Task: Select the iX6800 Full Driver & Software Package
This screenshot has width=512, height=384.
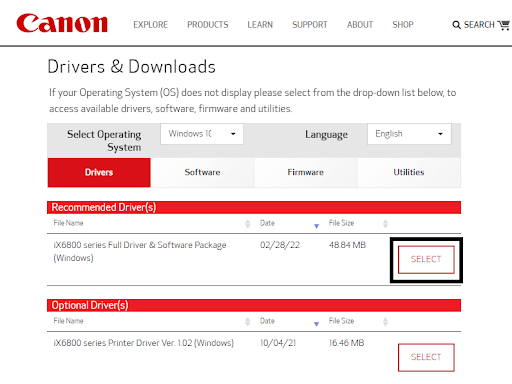Action: coord(426,259)
